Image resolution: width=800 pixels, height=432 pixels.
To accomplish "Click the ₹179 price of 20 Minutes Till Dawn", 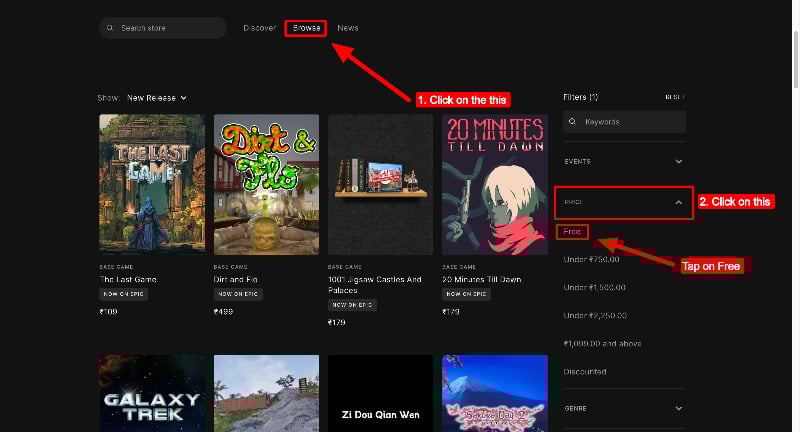I will pos(451,312).
